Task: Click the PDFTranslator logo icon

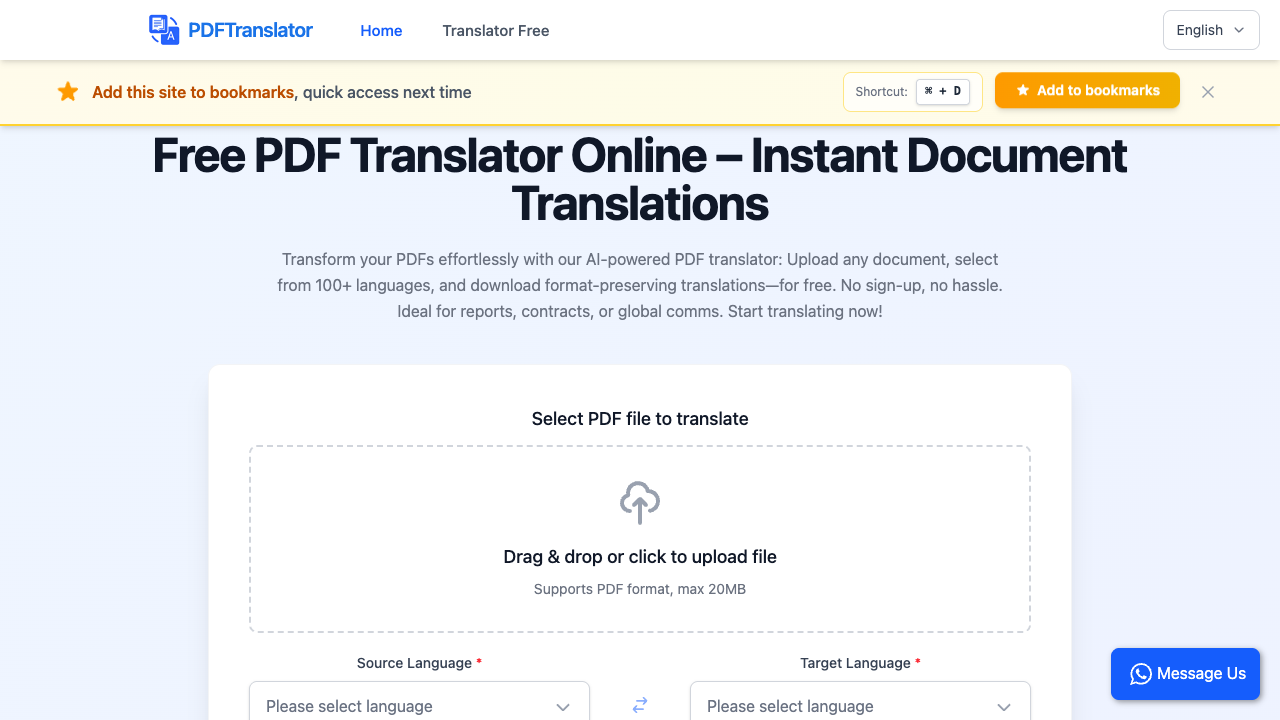Action: pos(163,30)
